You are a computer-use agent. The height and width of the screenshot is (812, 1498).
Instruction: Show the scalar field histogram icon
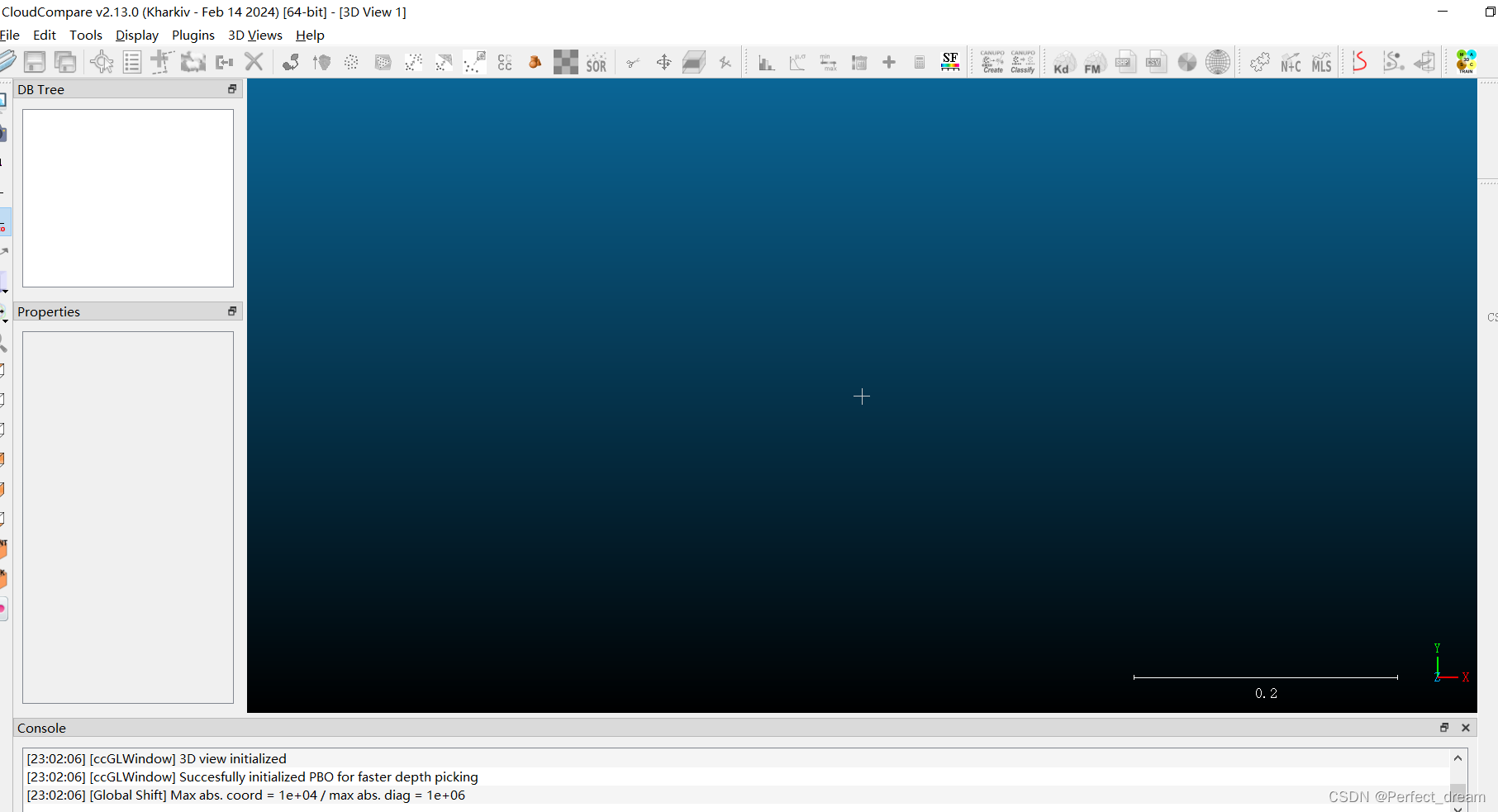coord(767,63)
